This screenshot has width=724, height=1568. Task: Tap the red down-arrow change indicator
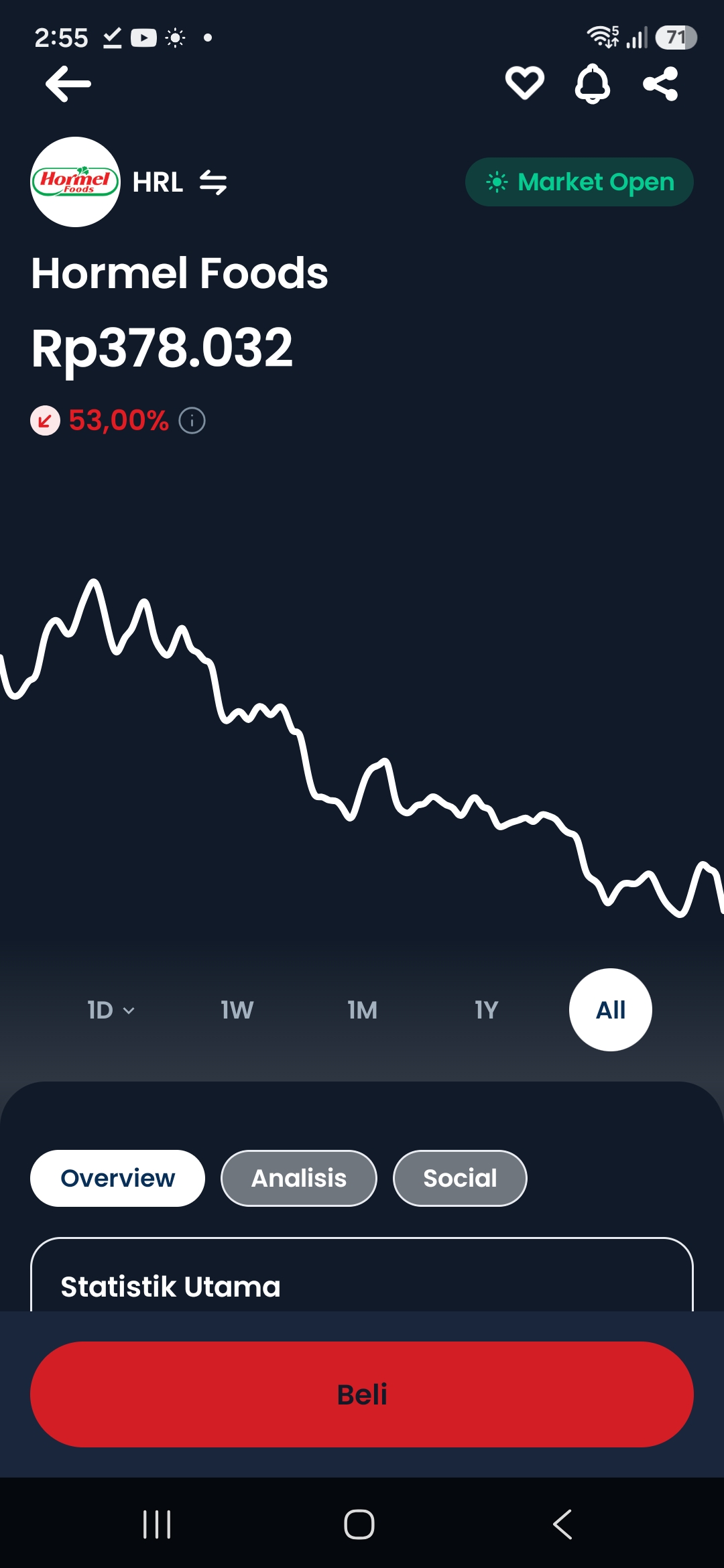[45, 421]
